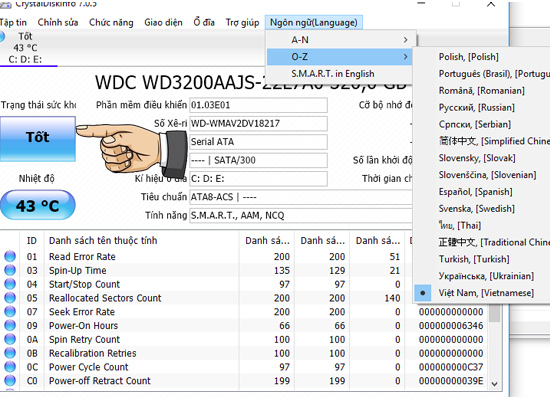Click status icon for Spin-Up Time
The image size is (550, 400).
pyautogui.click(x=10, y=270)
